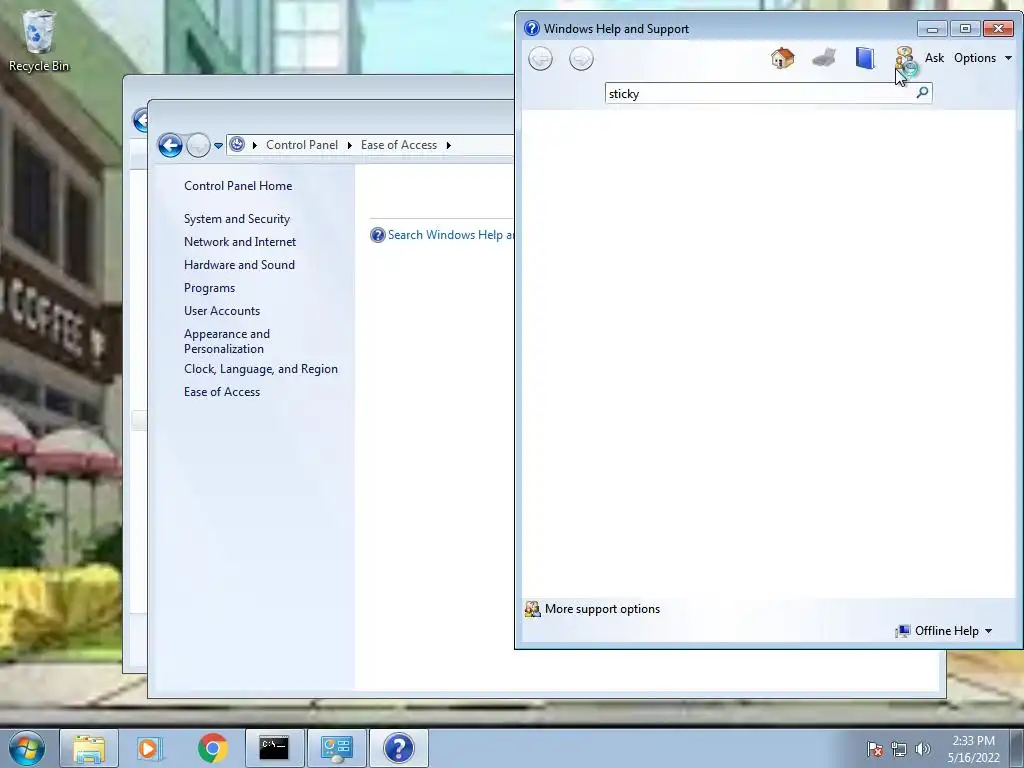Viewport: 1024px width, 768px height.
Task: Click the Ask support people icon
Action: click(906, 61)
